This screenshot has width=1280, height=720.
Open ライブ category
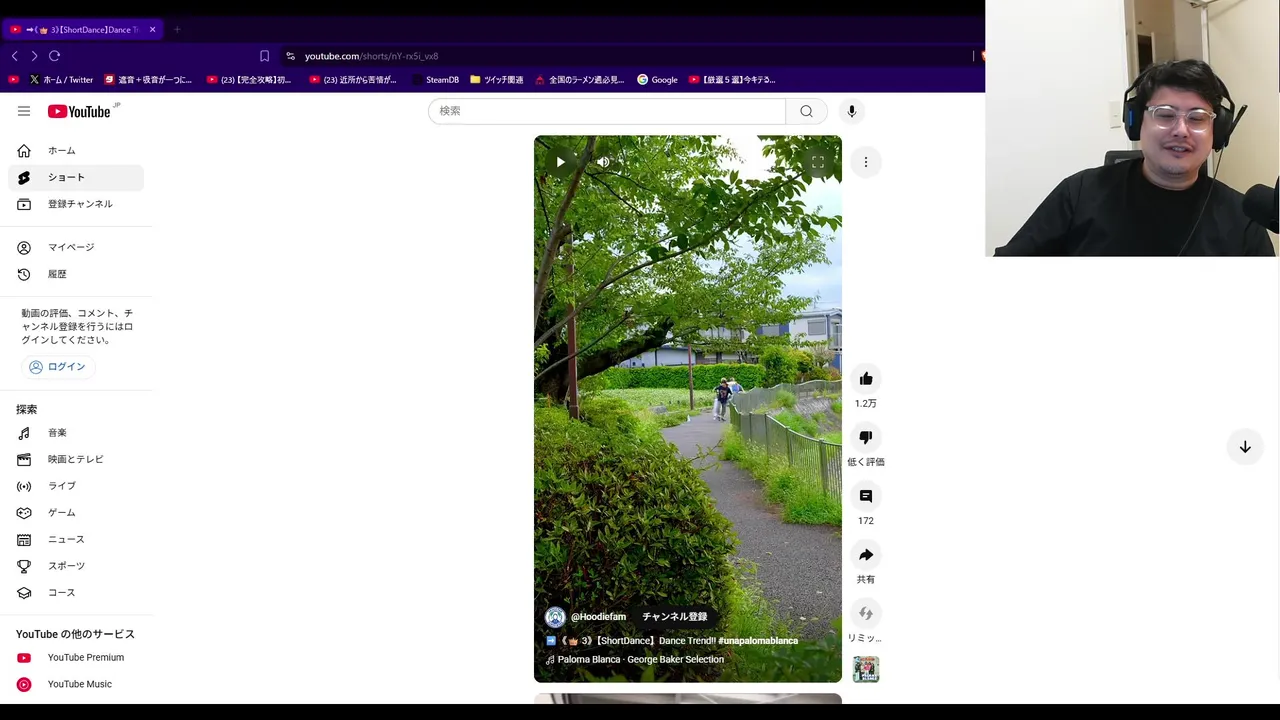tap(76, 486)
